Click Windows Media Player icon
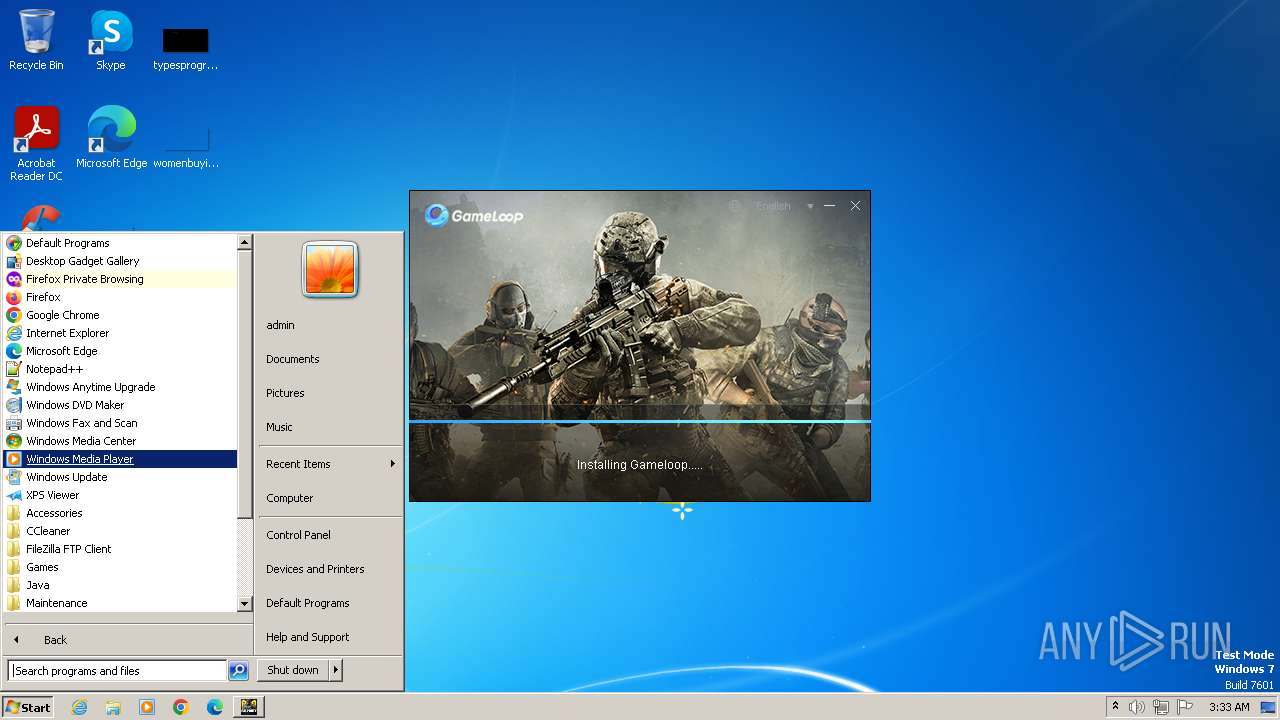Screen dimensions: 1280x720 click(x=14, y=459)
